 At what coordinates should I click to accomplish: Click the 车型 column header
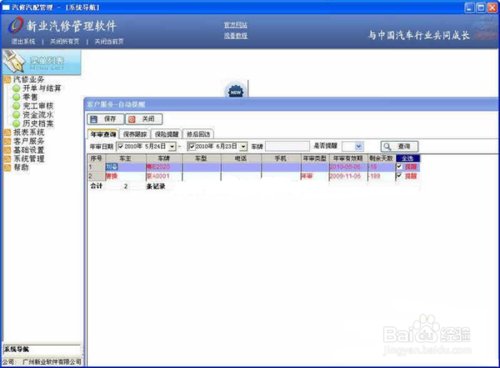click(201, 158)
